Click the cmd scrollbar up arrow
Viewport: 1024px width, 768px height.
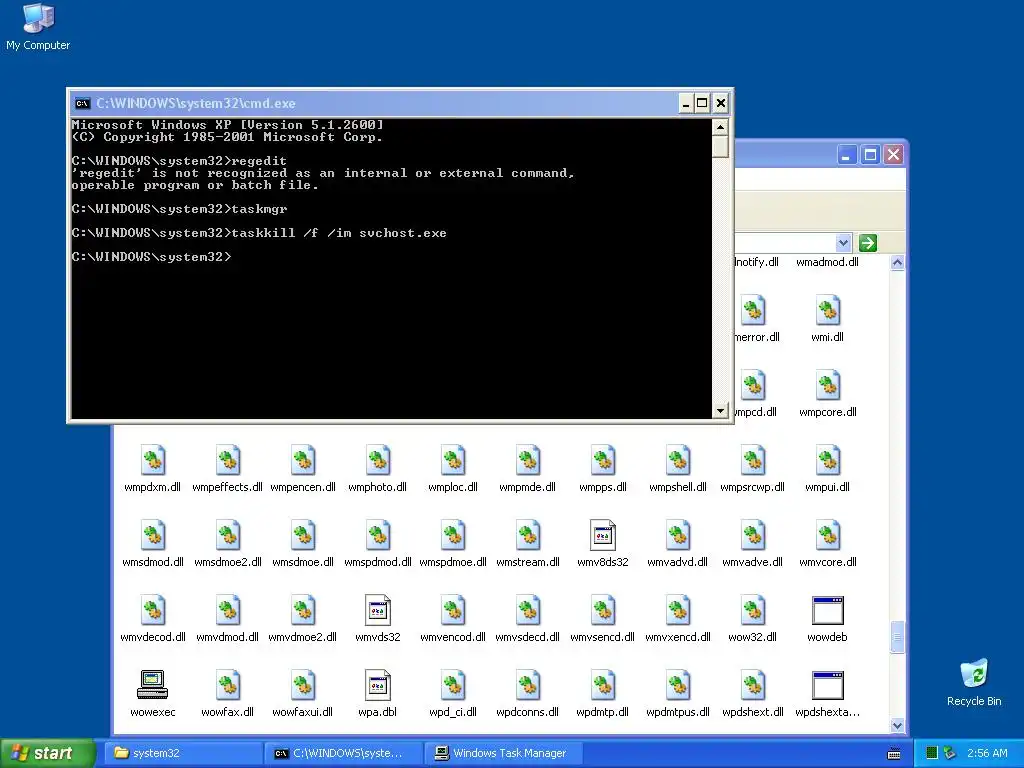point(720,127)
